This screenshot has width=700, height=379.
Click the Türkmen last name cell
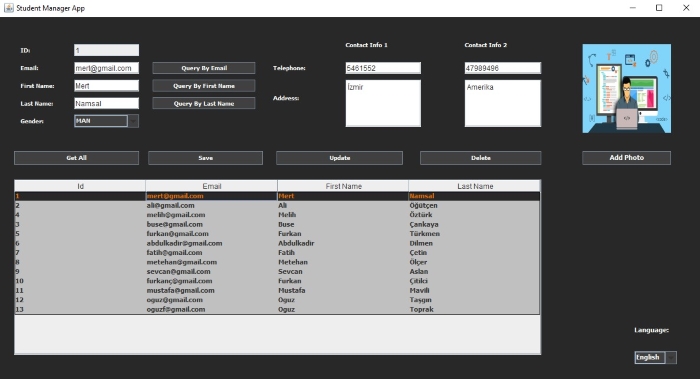pyautogui.click(x=474, y=233)
